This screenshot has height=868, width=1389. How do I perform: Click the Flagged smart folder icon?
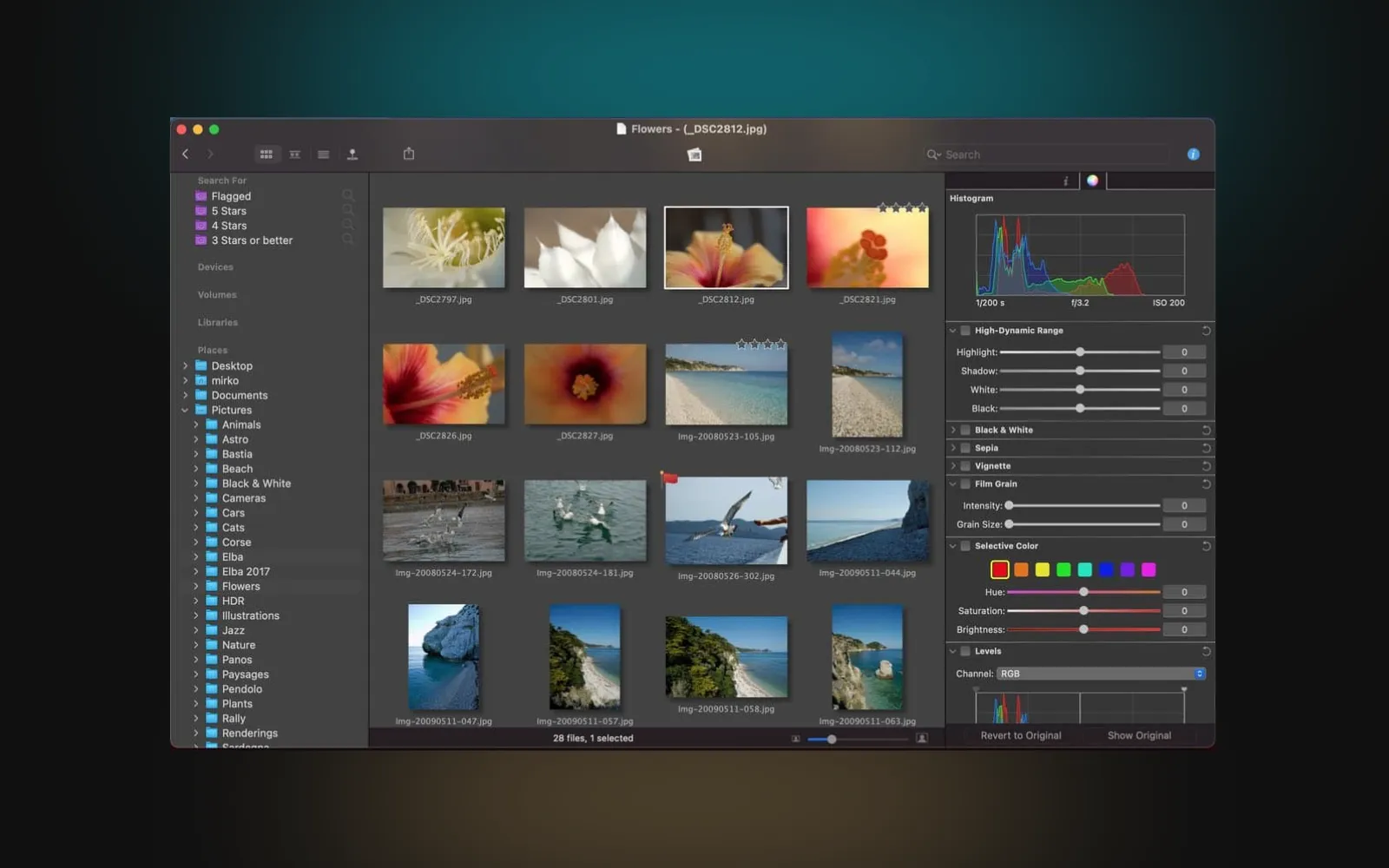coord(201,196)
